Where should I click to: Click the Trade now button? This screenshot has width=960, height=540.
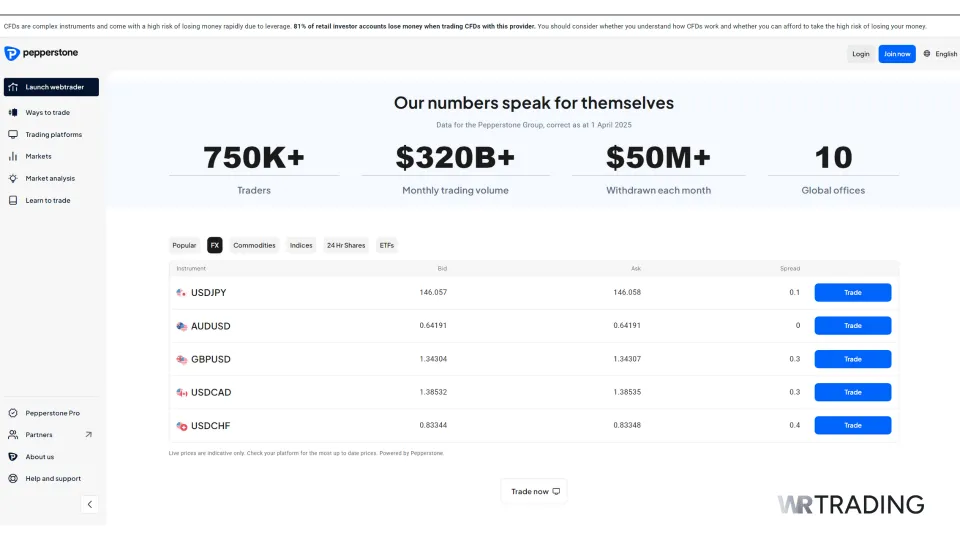tap(535, 491)
